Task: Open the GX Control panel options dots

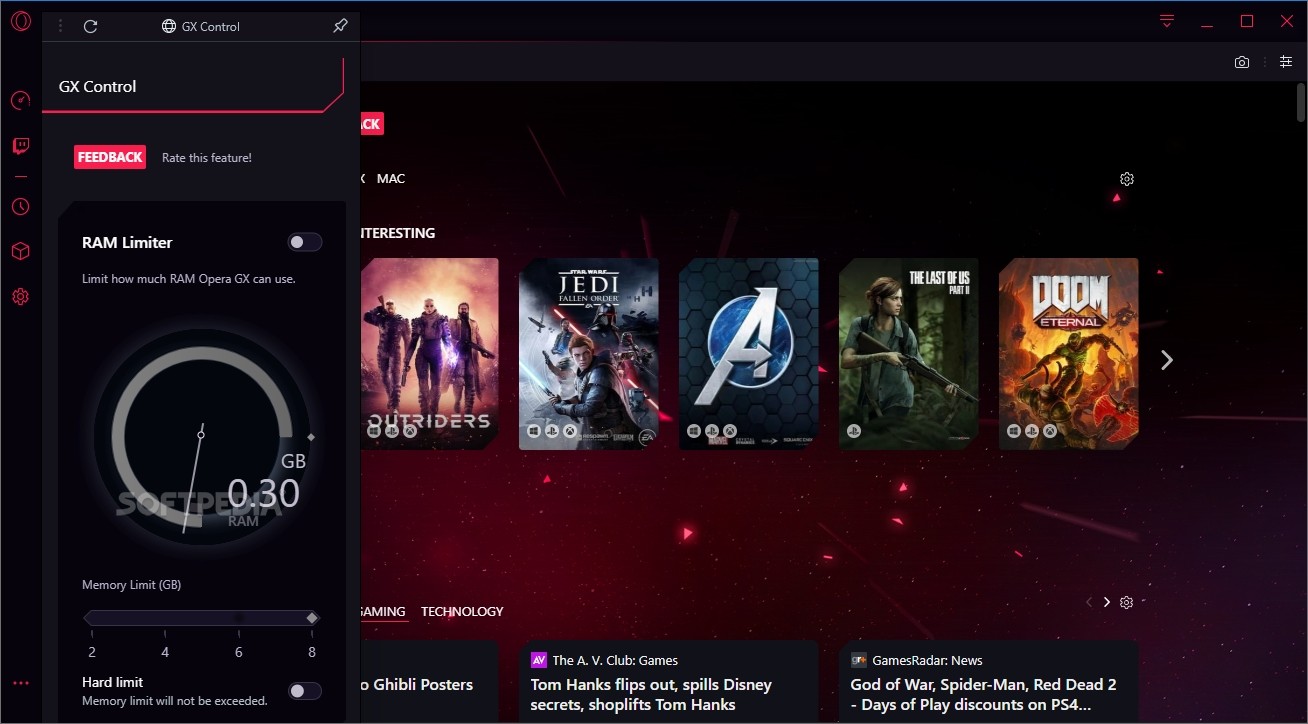Action: 60,26
